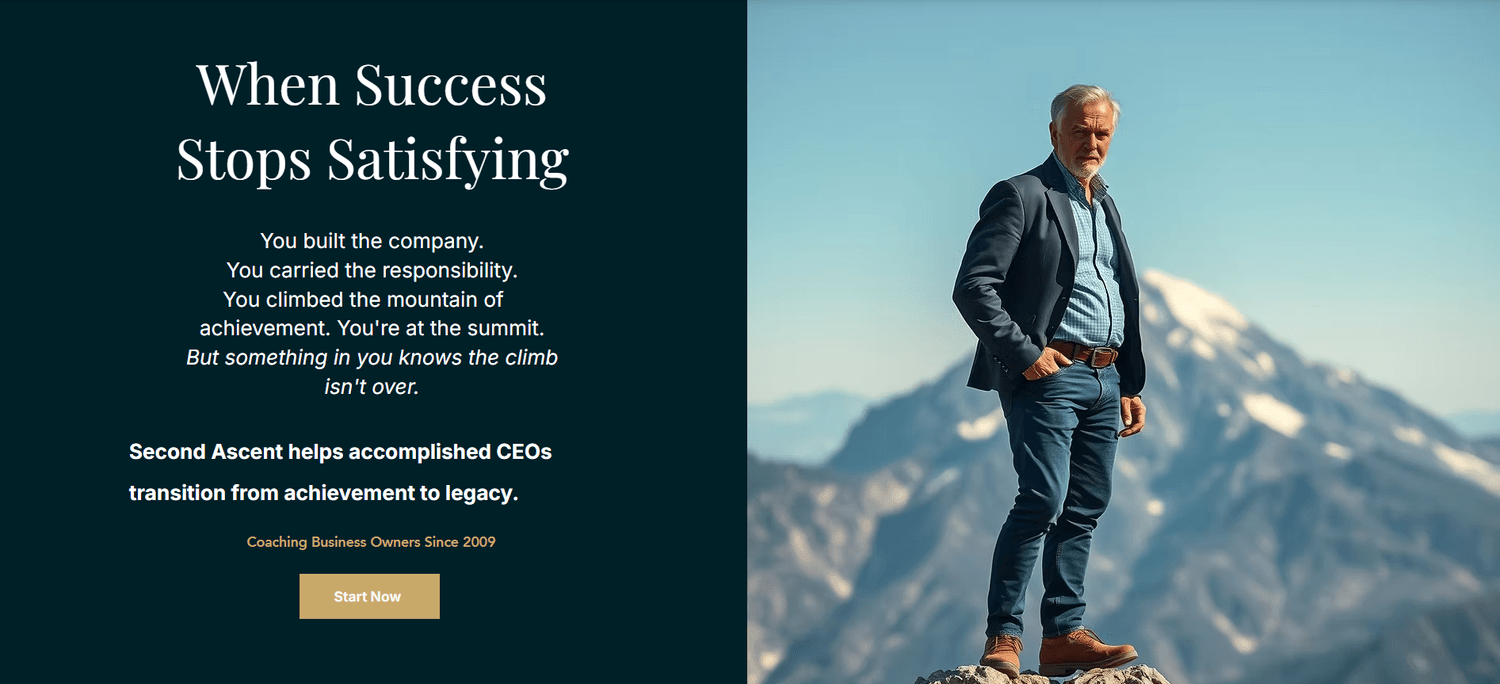Click the 'Second Ascent helps accomplished CEOs' line

click(x=340, y=452)
